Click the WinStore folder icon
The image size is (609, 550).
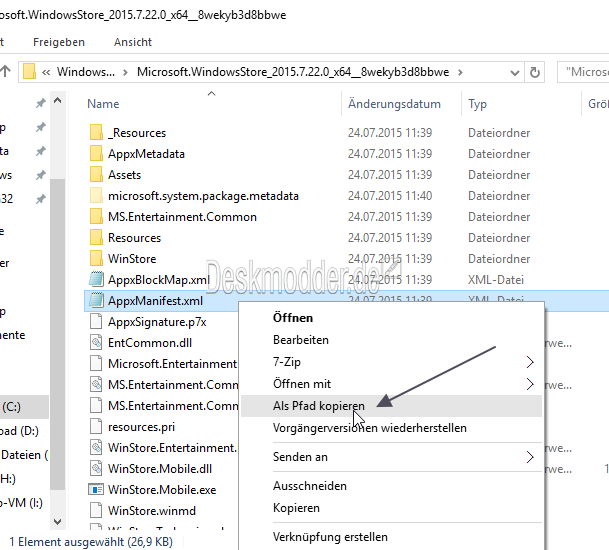coord(96,258)
